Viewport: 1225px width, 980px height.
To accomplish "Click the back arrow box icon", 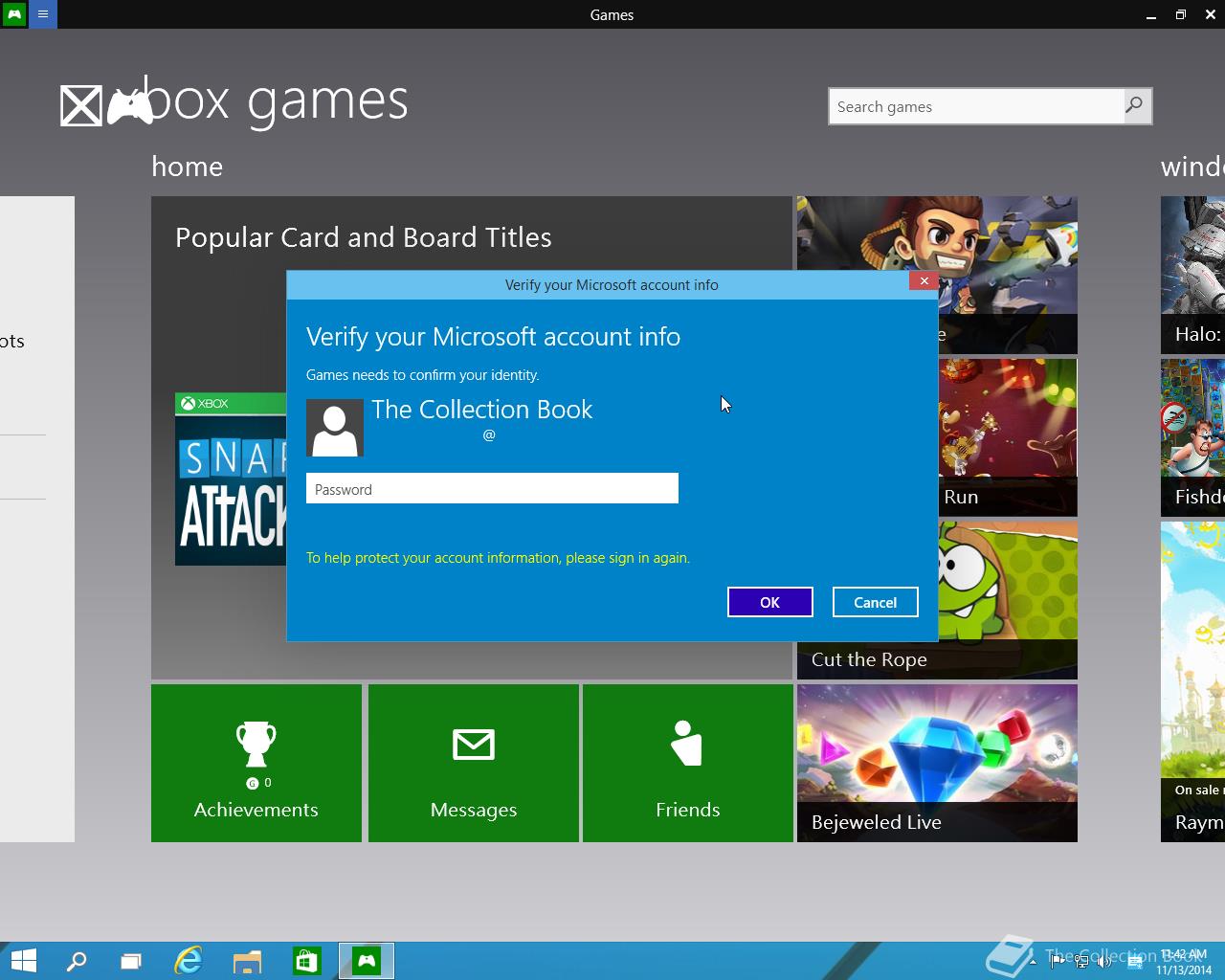I will 80,106.
